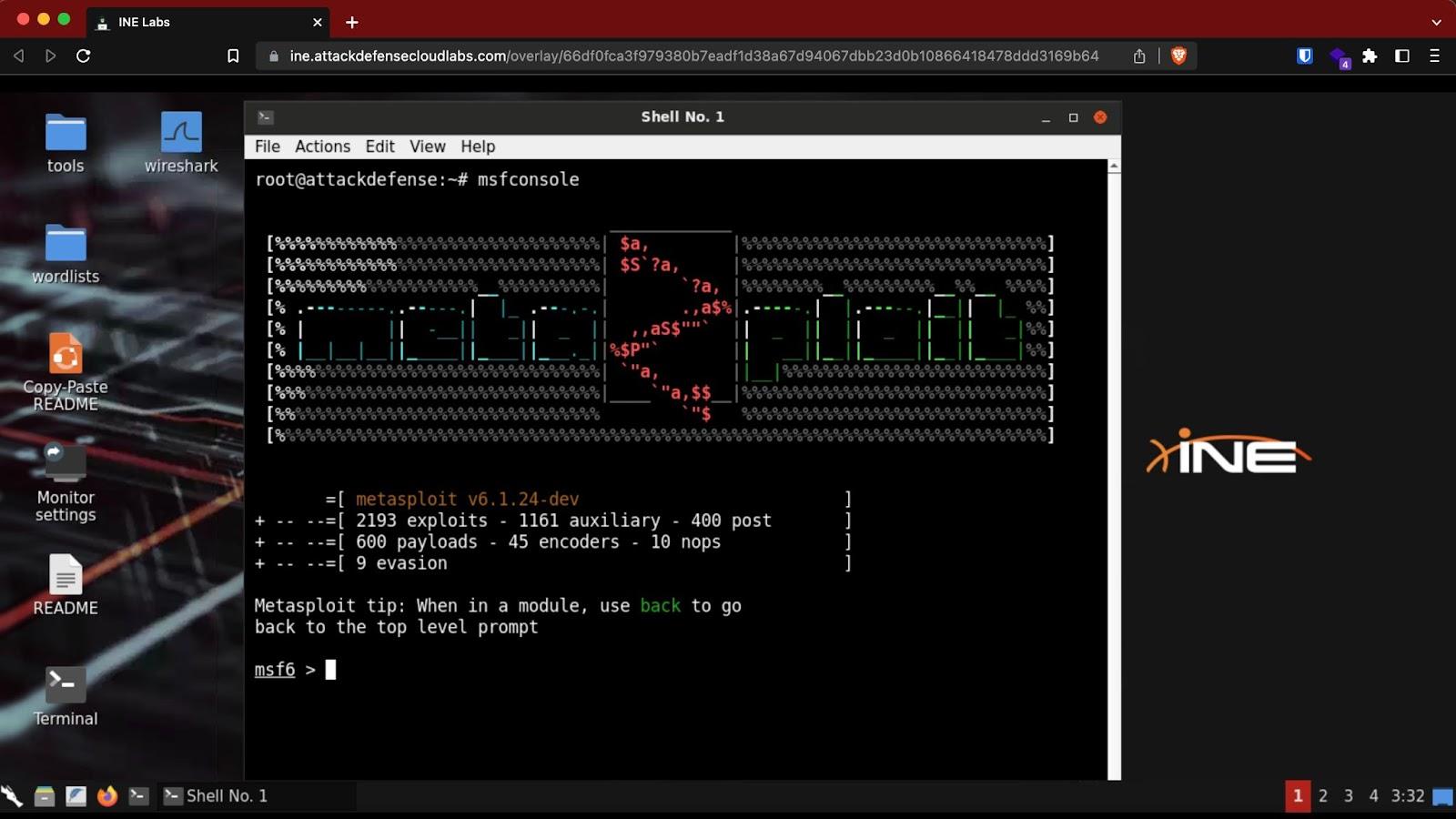Launch the Terminal desktop icon

66,695
